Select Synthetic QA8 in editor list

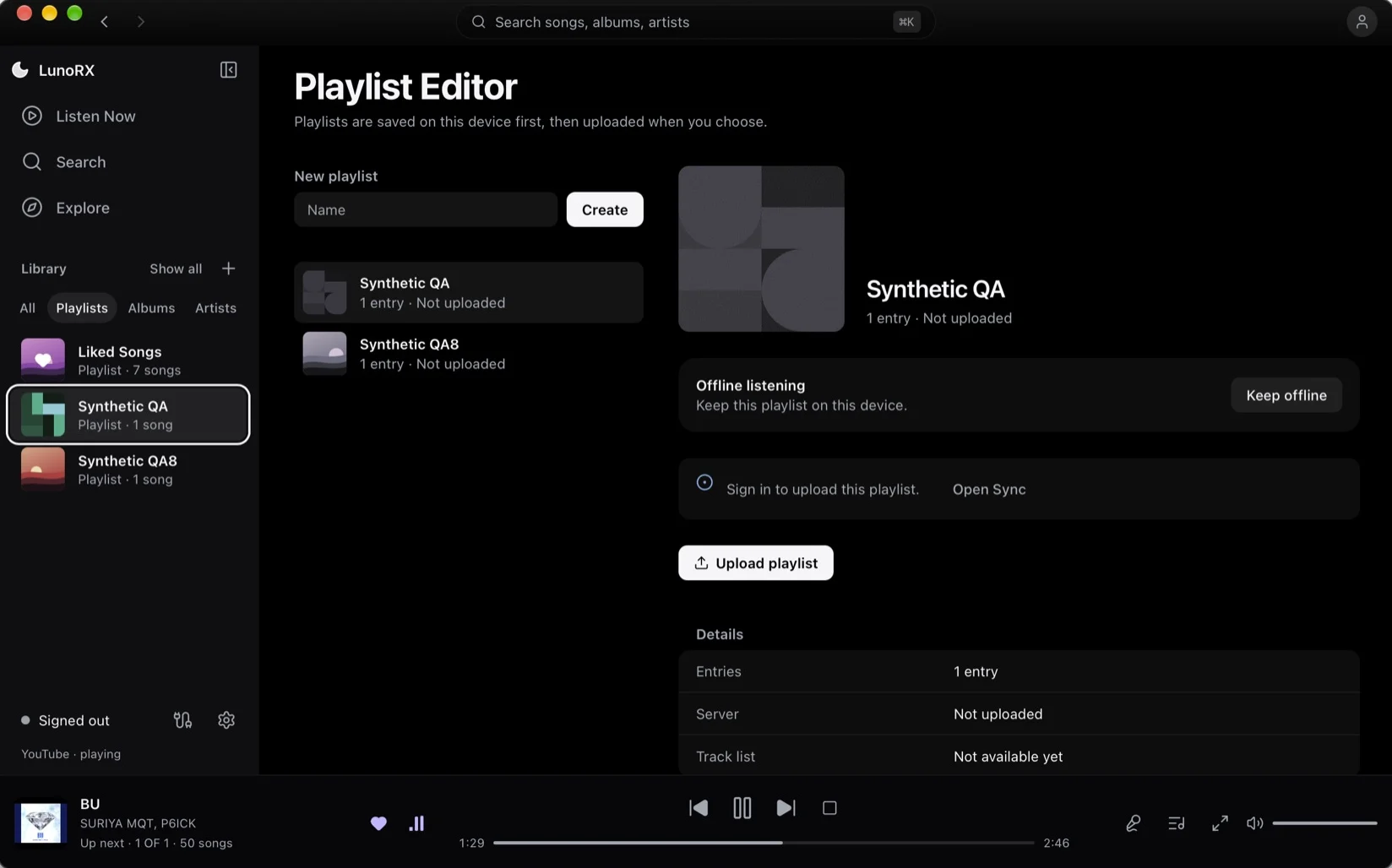(469, 354)
